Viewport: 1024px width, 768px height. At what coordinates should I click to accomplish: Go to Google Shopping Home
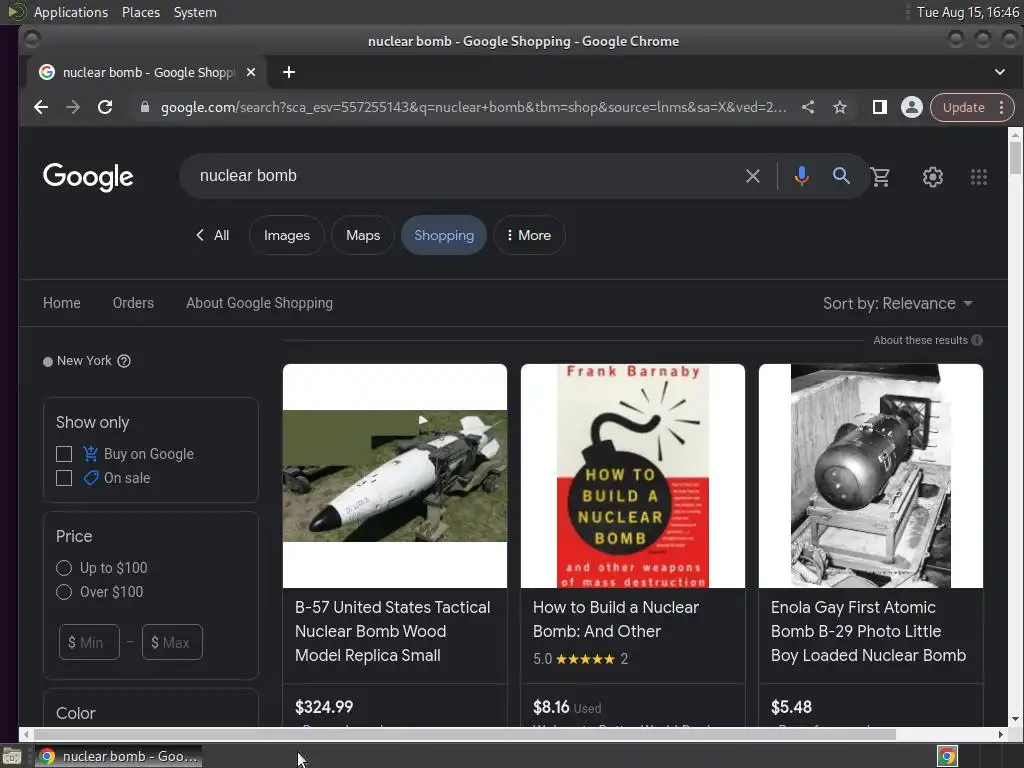(62, 303)
